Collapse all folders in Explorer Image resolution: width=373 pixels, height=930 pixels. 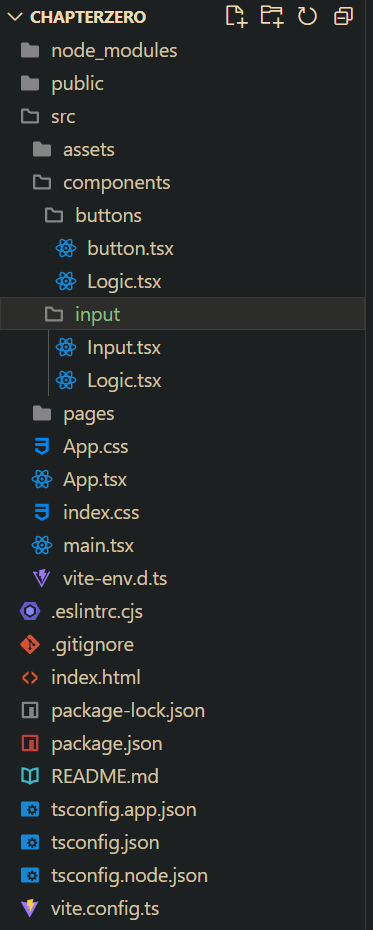coord(343,17)
